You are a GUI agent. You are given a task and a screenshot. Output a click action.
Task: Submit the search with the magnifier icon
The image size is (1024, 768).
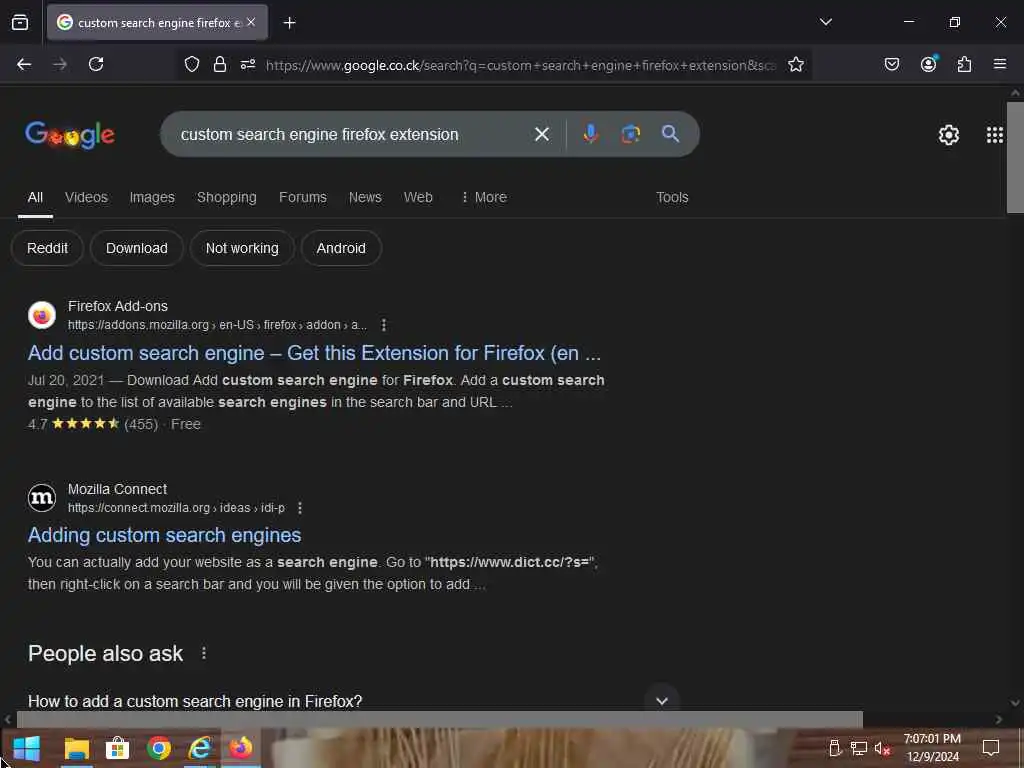coord(670,134)
